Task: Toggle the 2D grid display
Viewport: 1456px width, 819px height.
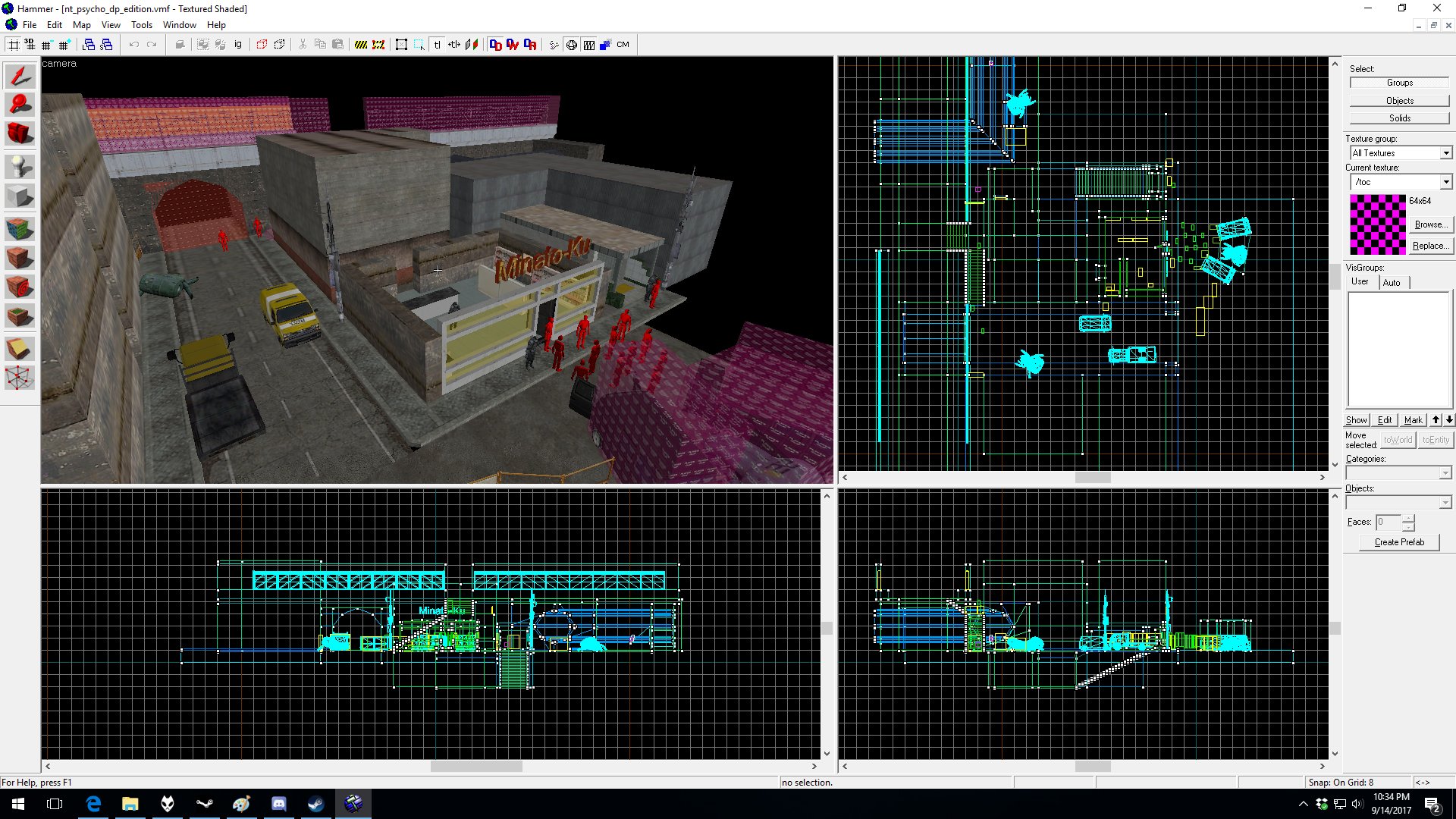Action: (14, 45)
